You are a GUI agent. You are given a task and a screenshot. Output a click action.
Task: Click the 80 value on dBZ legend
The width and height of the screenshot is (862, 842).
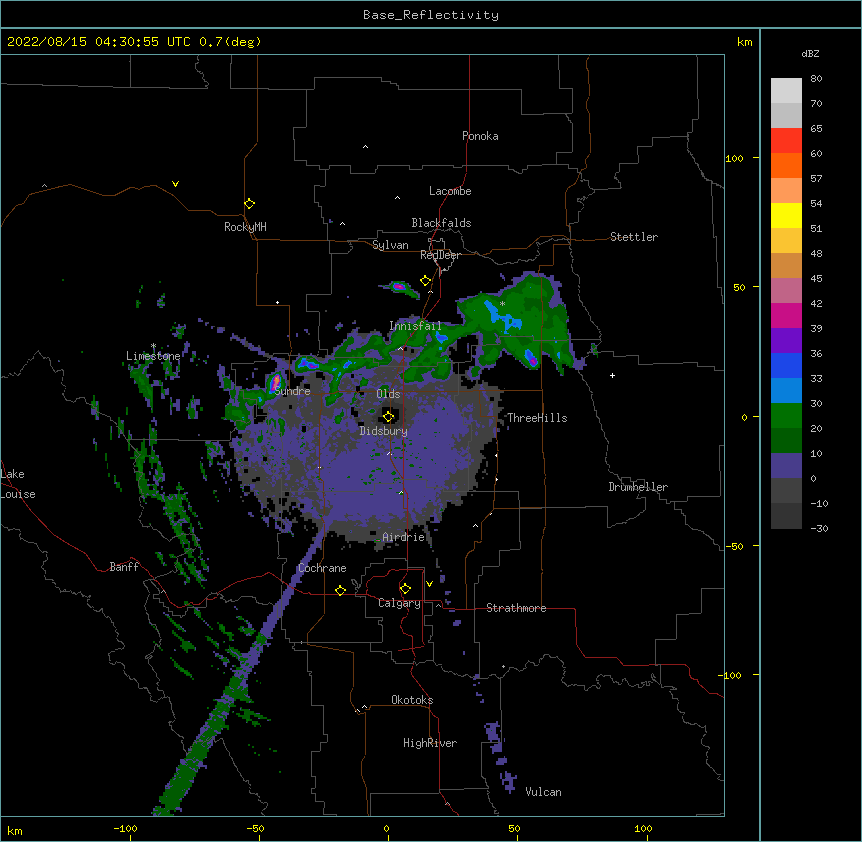click(x=816, y=79)
